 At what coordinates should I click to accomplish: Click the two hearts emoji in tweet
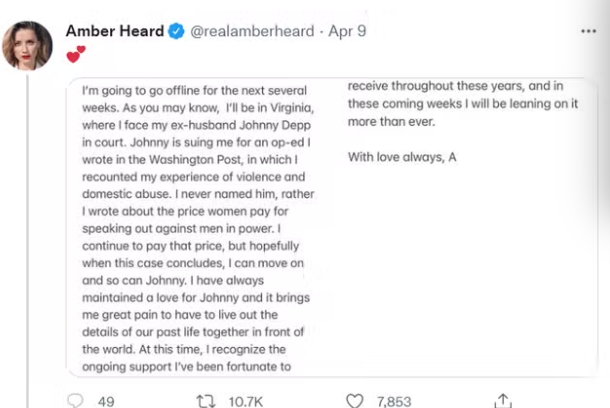coord(76,53)
